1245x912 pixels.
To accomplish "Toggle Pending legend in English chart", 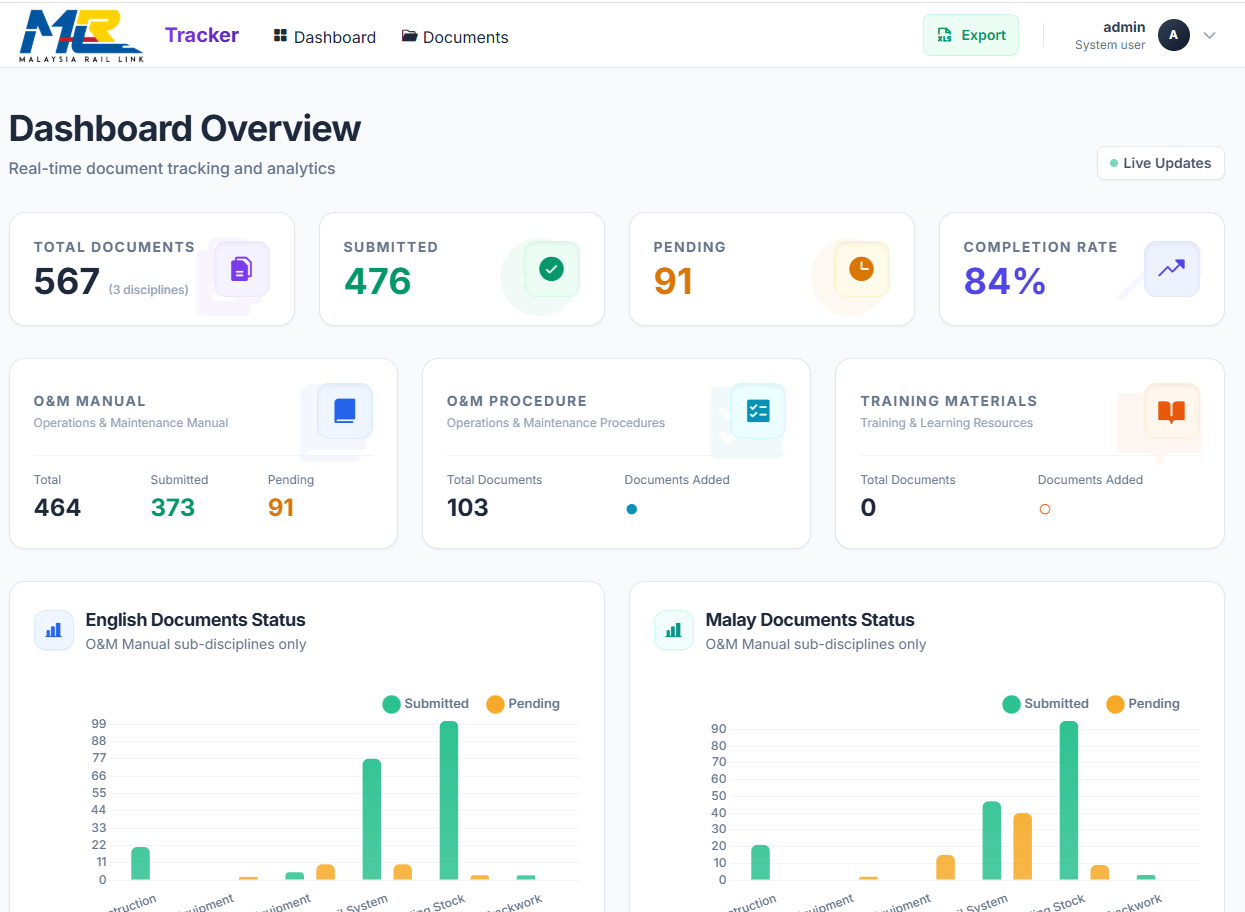I will pos(523,704).
